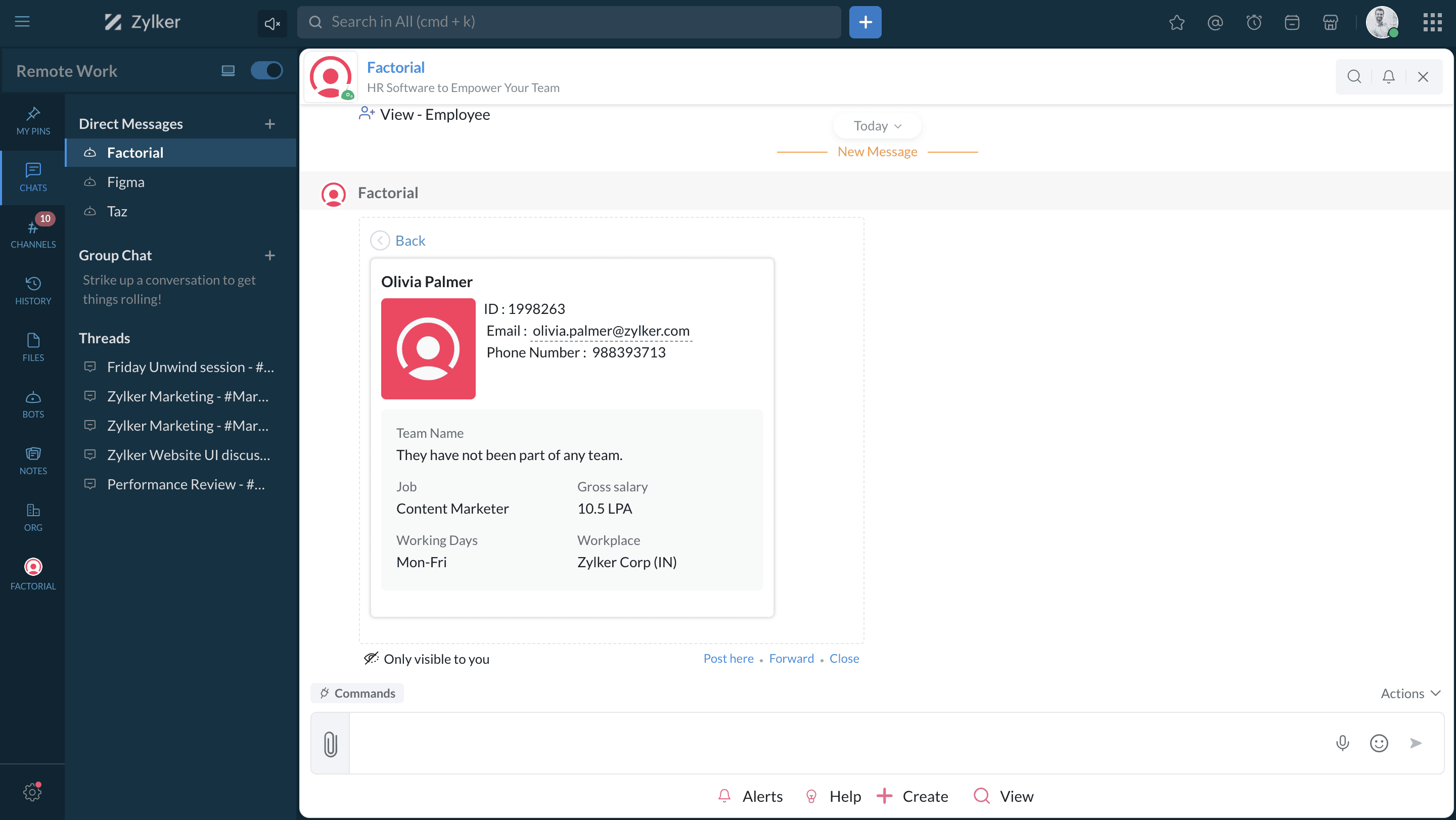This screenshot has height=820, width=1456.
Task: Click the Forward link
Action: pyautogui.click(x=791, y=658)
